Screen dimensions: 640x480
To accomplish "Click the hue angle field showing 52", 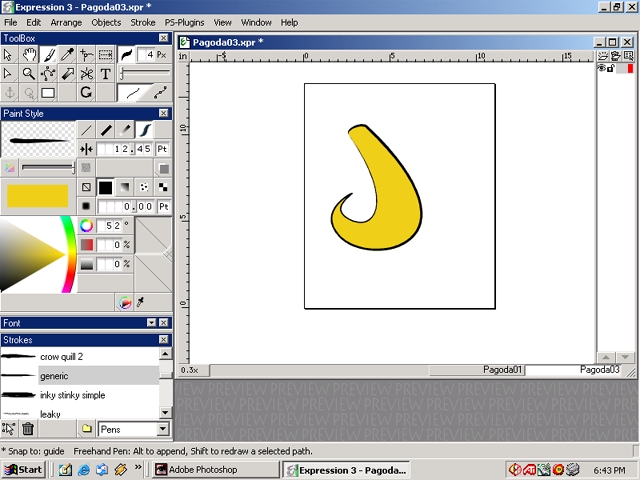I will 109,225.
